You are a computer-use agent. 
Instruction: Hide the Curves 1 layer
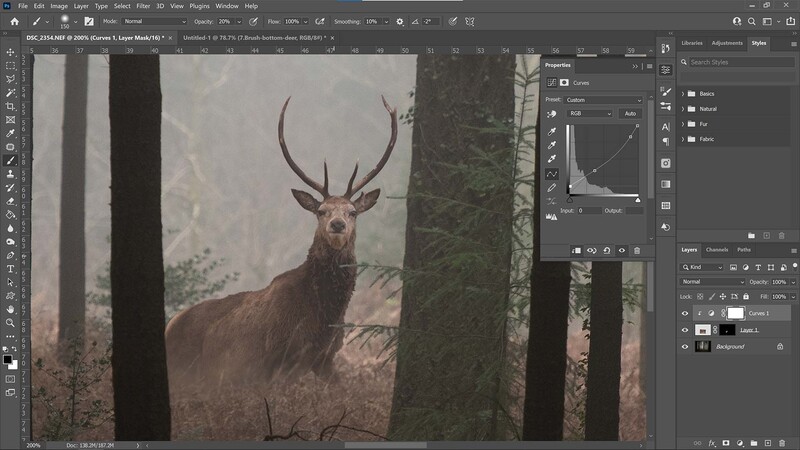(x=685, y=313)
